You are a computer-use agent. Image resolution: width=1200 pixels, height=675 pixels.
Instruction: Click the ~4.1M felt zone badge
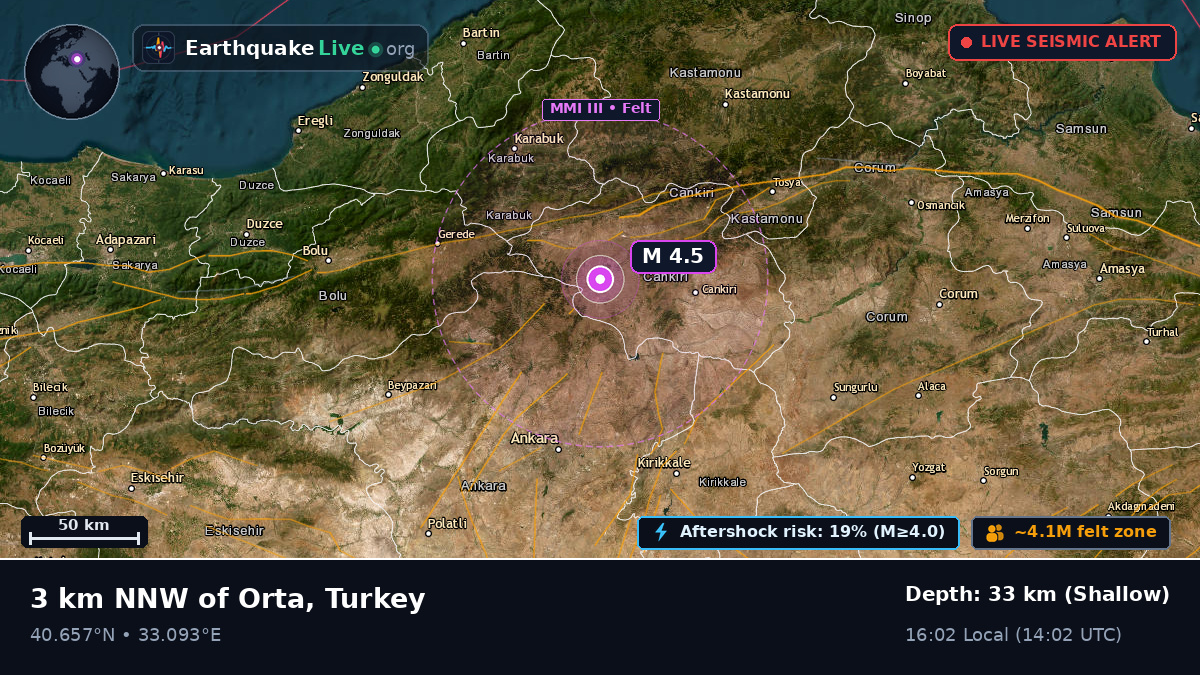click(x=1071, y=532)
